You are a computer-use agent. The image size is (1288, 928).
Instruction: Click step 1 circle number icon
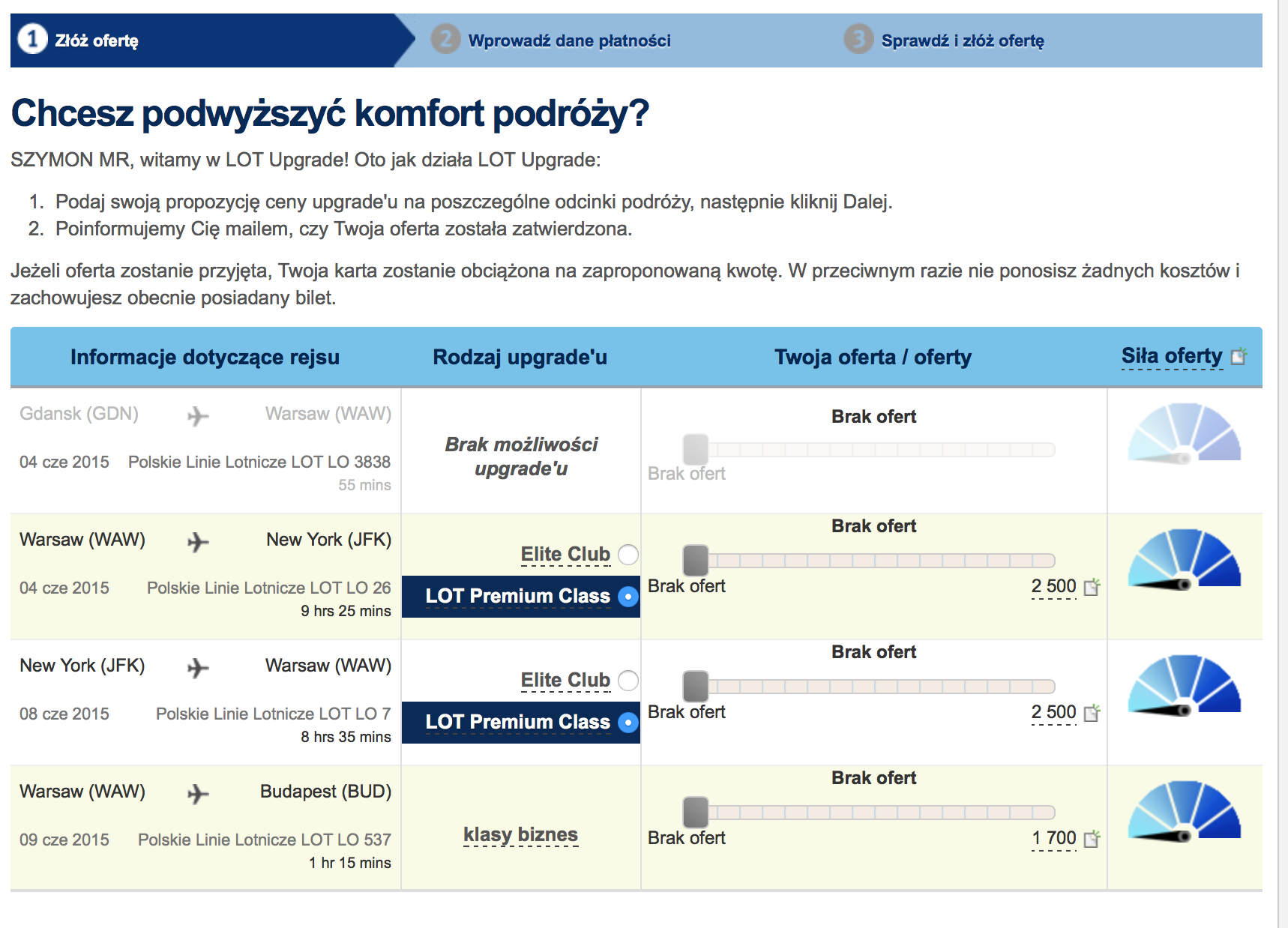(x=32, y=39)
